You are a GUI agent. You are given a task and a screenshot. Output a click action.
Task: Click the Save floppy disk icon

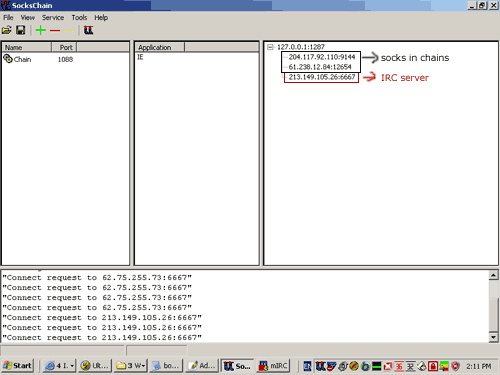(x=21, y=30)
